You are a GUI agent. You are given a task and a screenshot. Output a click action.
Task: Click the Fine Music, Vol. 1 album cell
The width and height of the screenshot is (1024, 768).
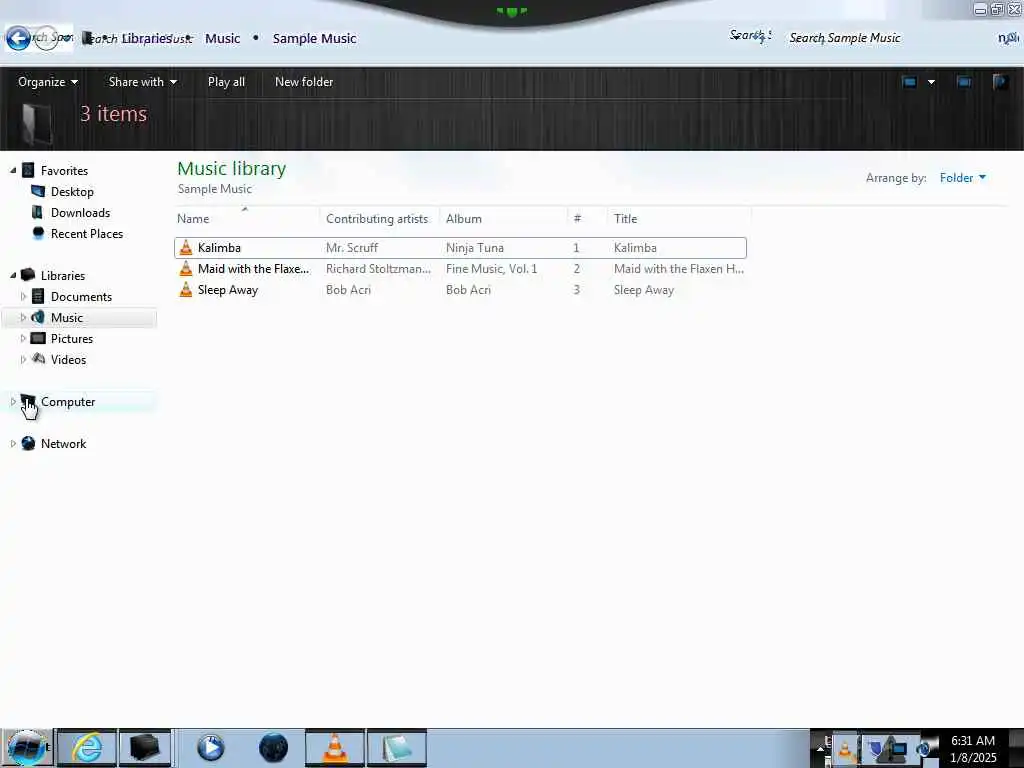492,268
